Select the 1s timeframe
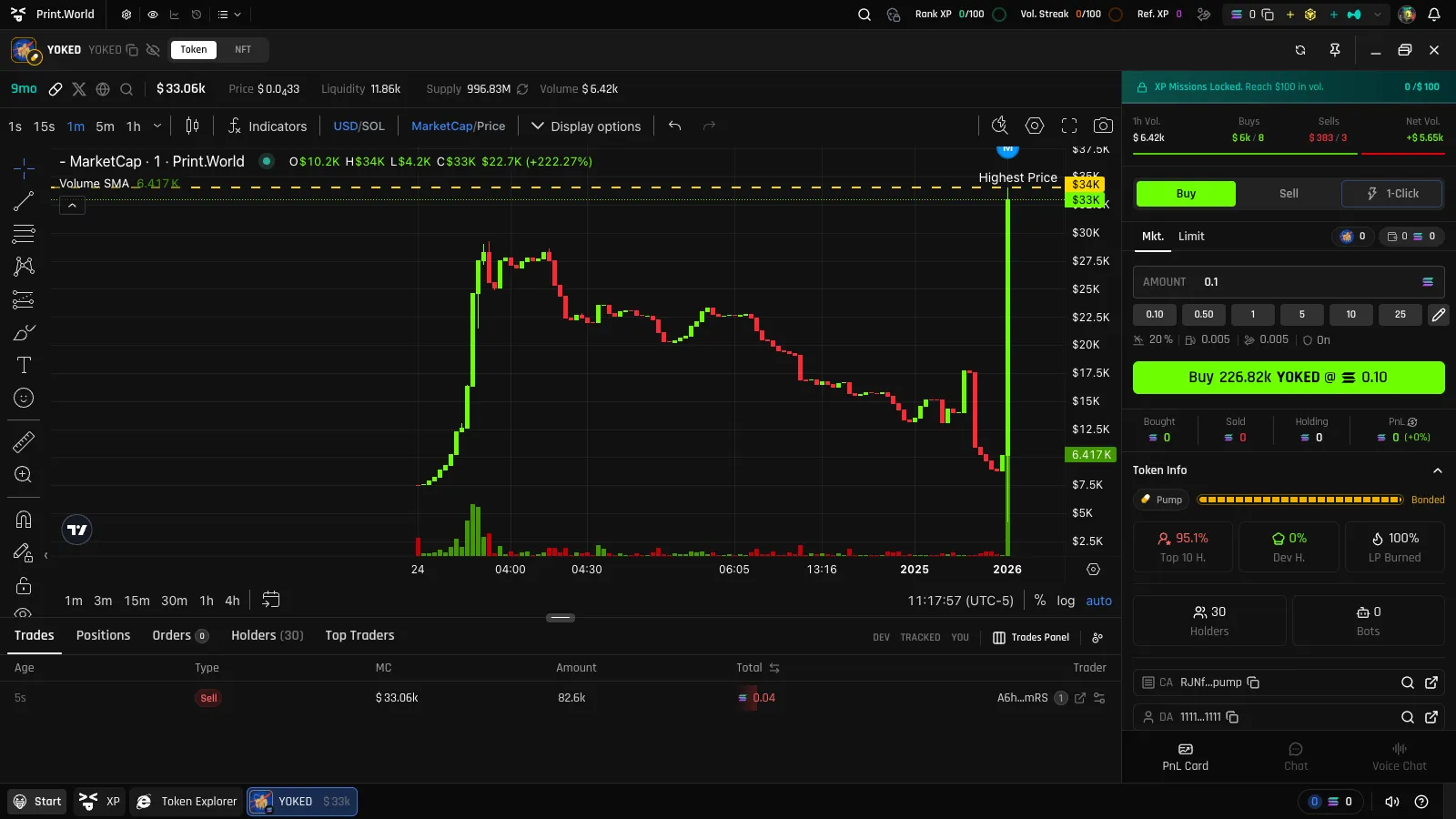 pyautogui.click(x=15, y=126)
